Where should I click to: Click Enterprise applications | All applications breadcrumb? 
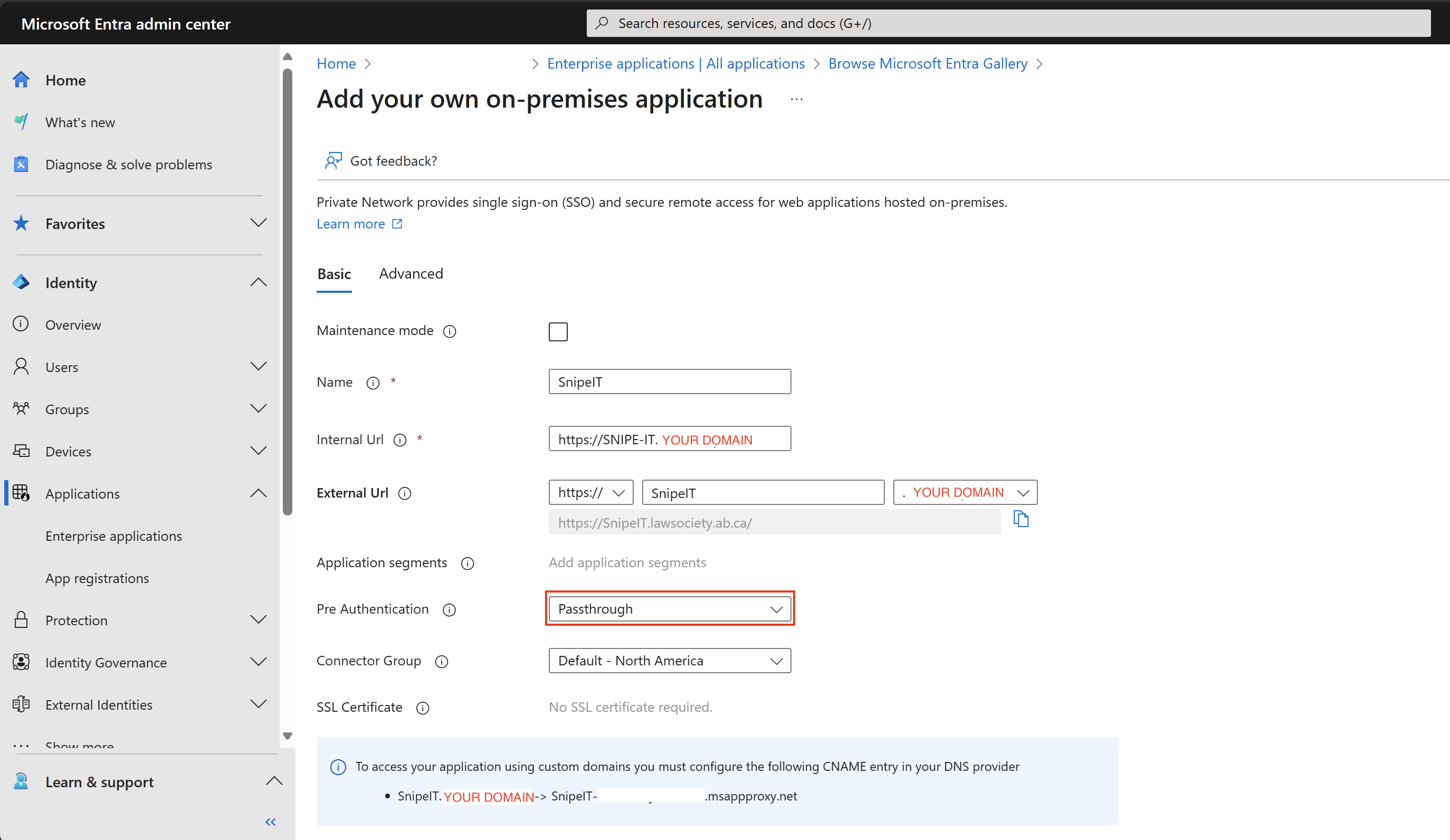point(675,63)
